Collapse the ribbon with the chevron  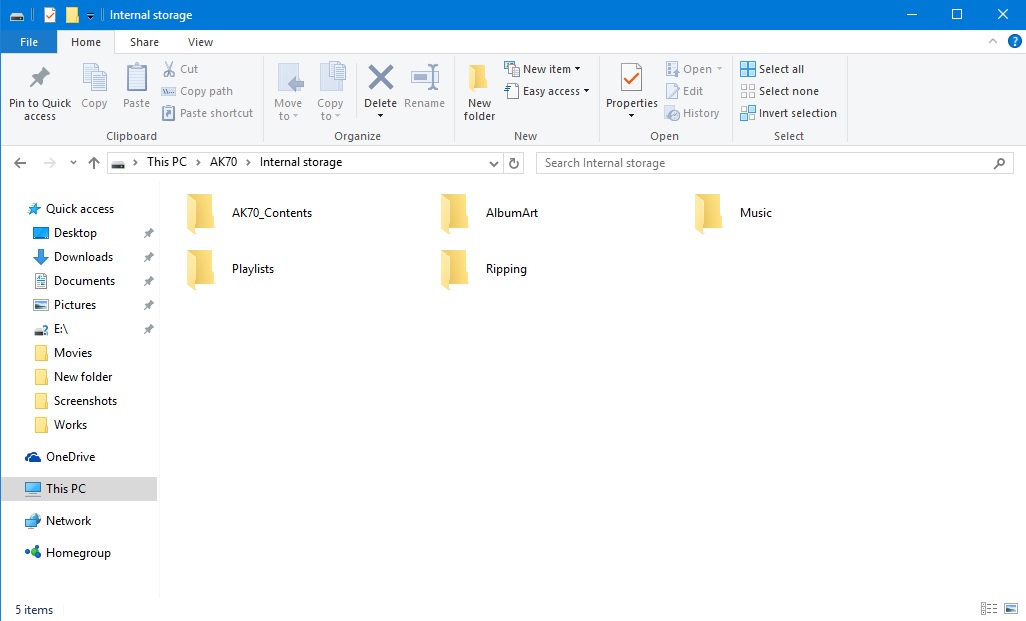993,41
